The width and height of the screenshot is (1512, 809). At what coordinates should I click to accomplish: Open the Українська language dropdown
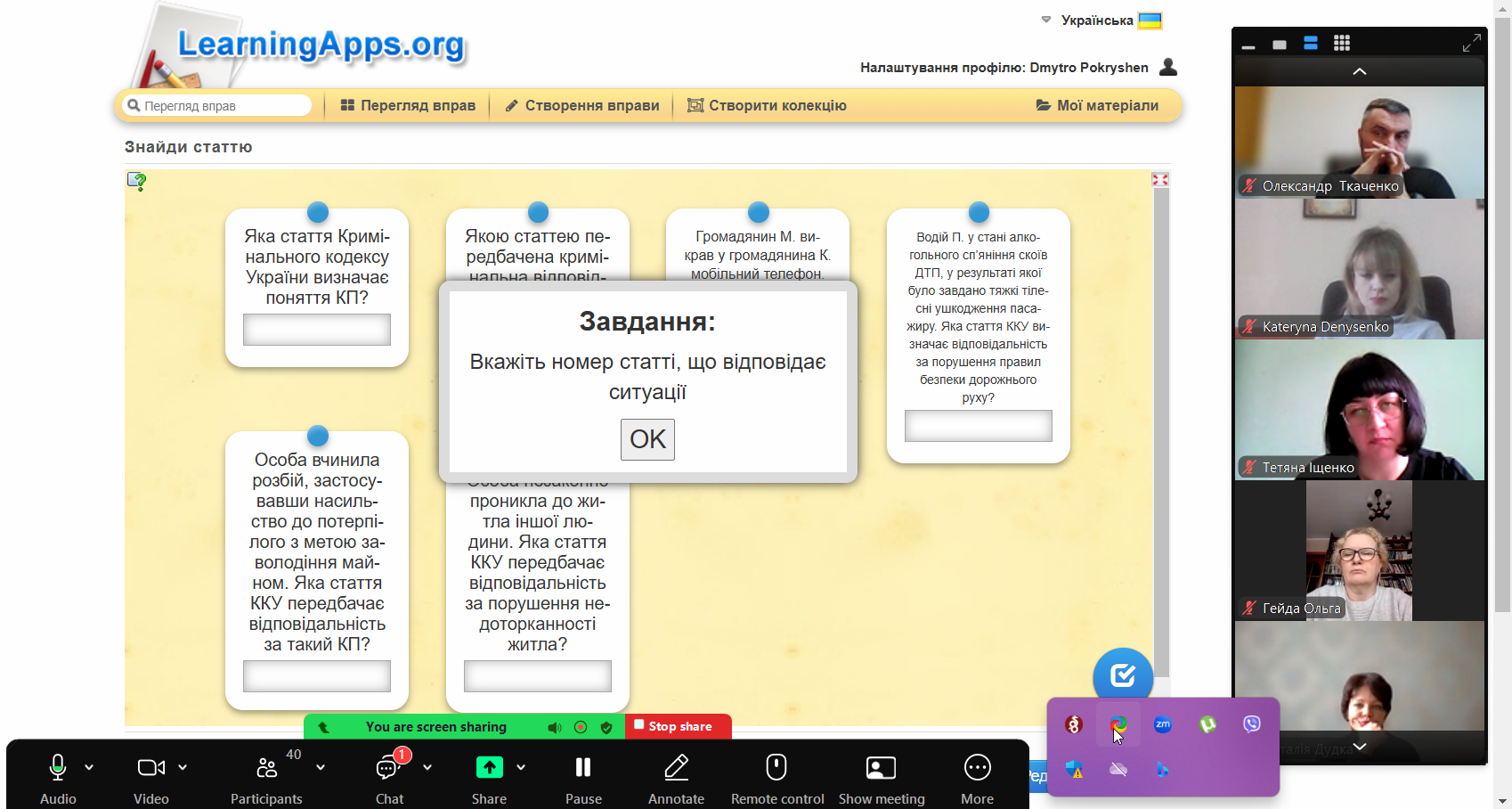(x=1101, y=20)
